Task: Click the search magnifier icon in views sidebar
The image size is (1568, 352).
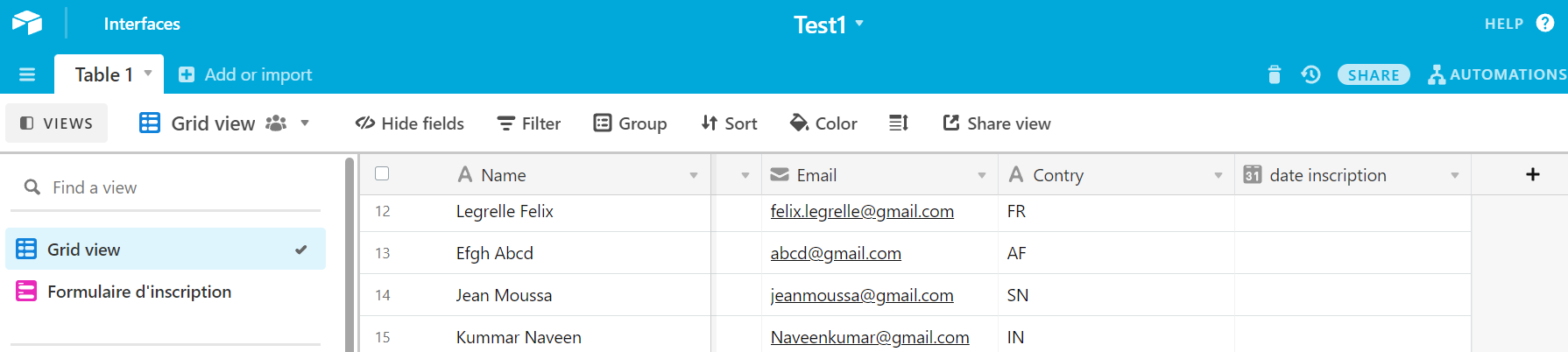Action: point(32,187)
